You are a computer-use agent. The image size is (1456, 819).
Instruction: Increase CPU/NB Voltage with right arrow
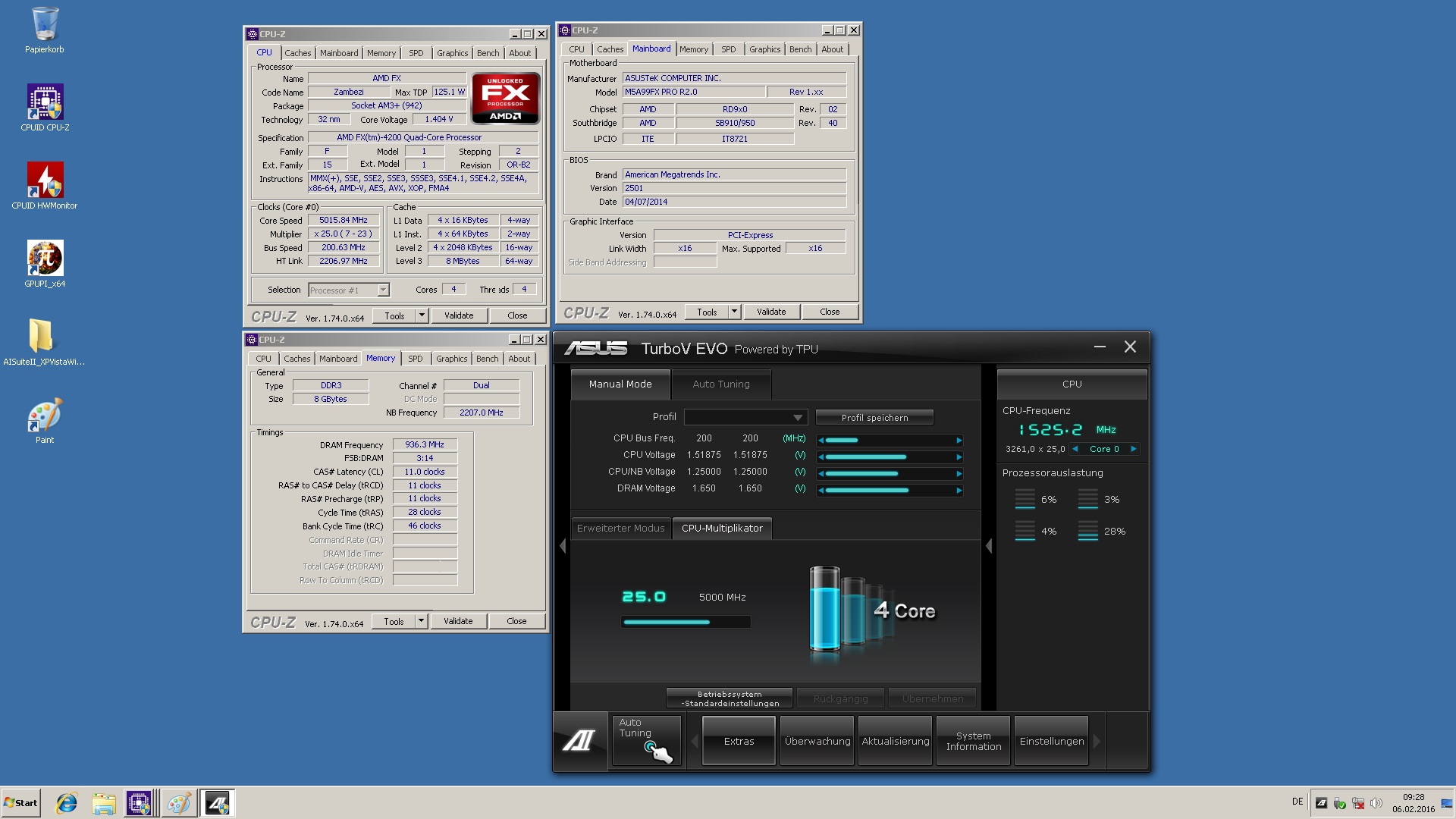959,474
